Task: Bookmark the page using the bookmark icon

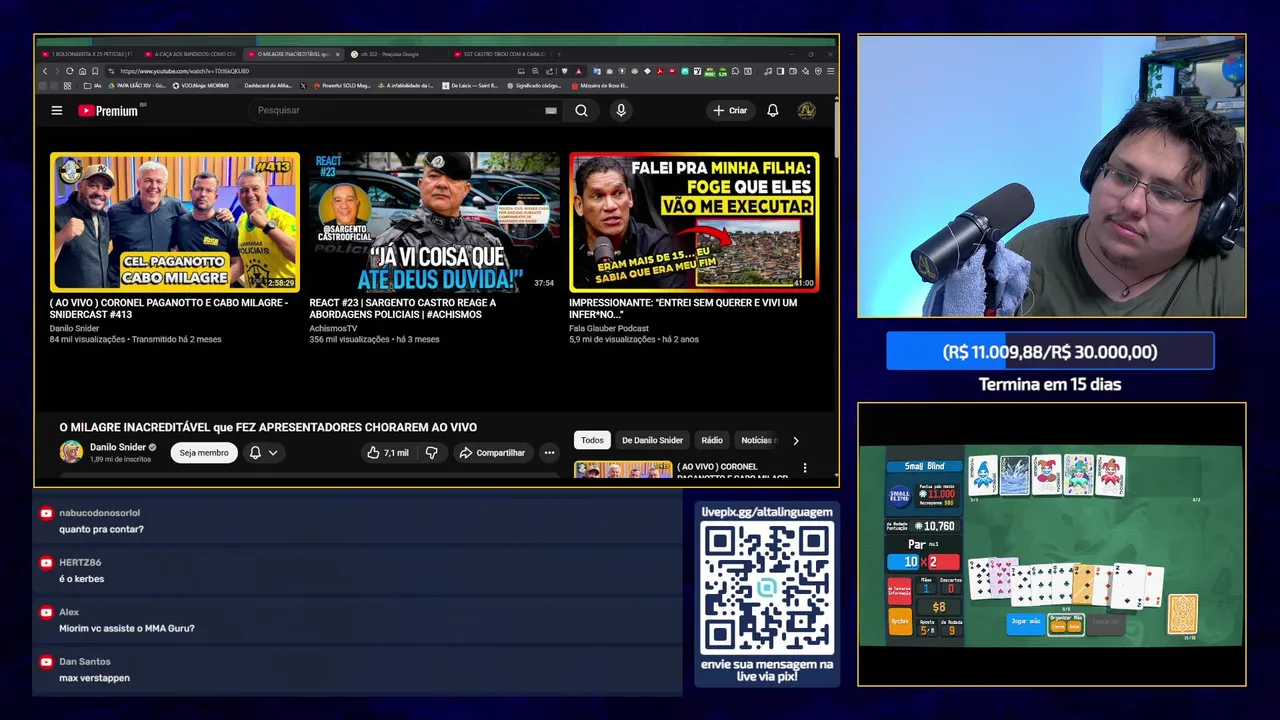Action: pos(95,71)
